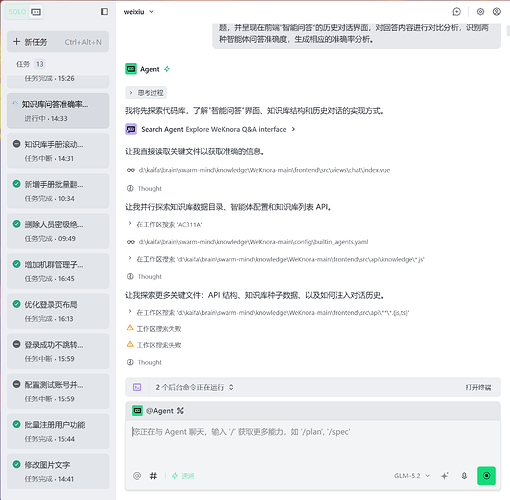The image size is (510, 500).
Task: Open task 知识库手册滚动 interrupted at 14:31
Action: [x=58, y=151]
